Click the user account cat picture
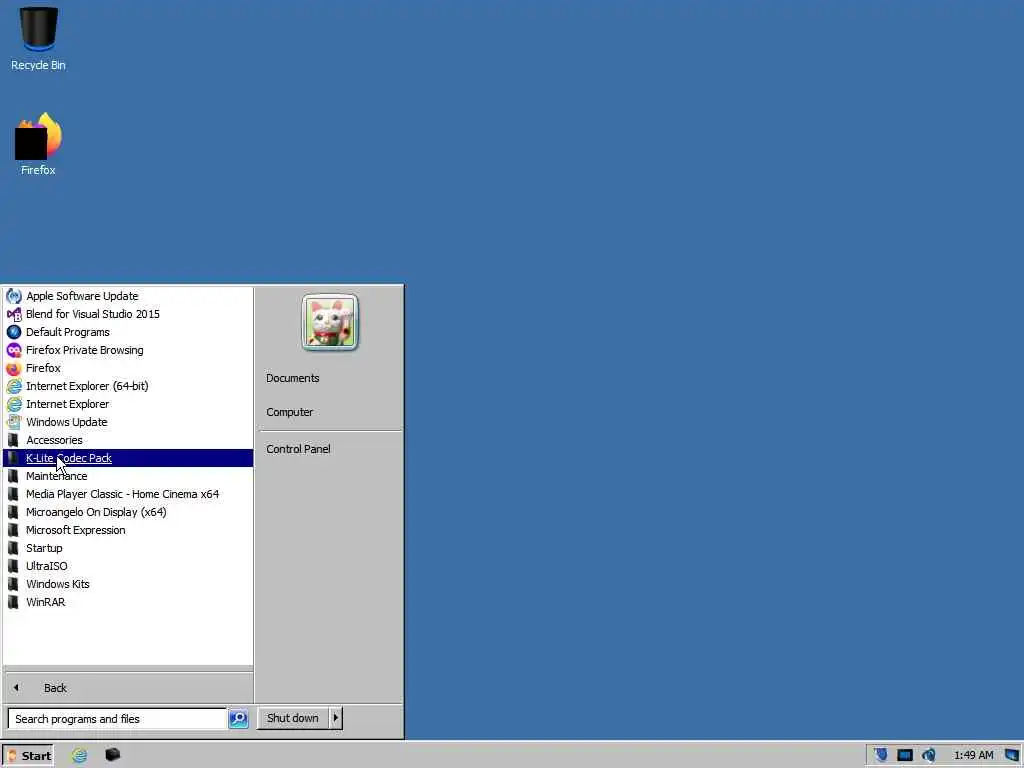Image resolution: width=1024 pixels, height=768 pixels. [x=330, y=323]
